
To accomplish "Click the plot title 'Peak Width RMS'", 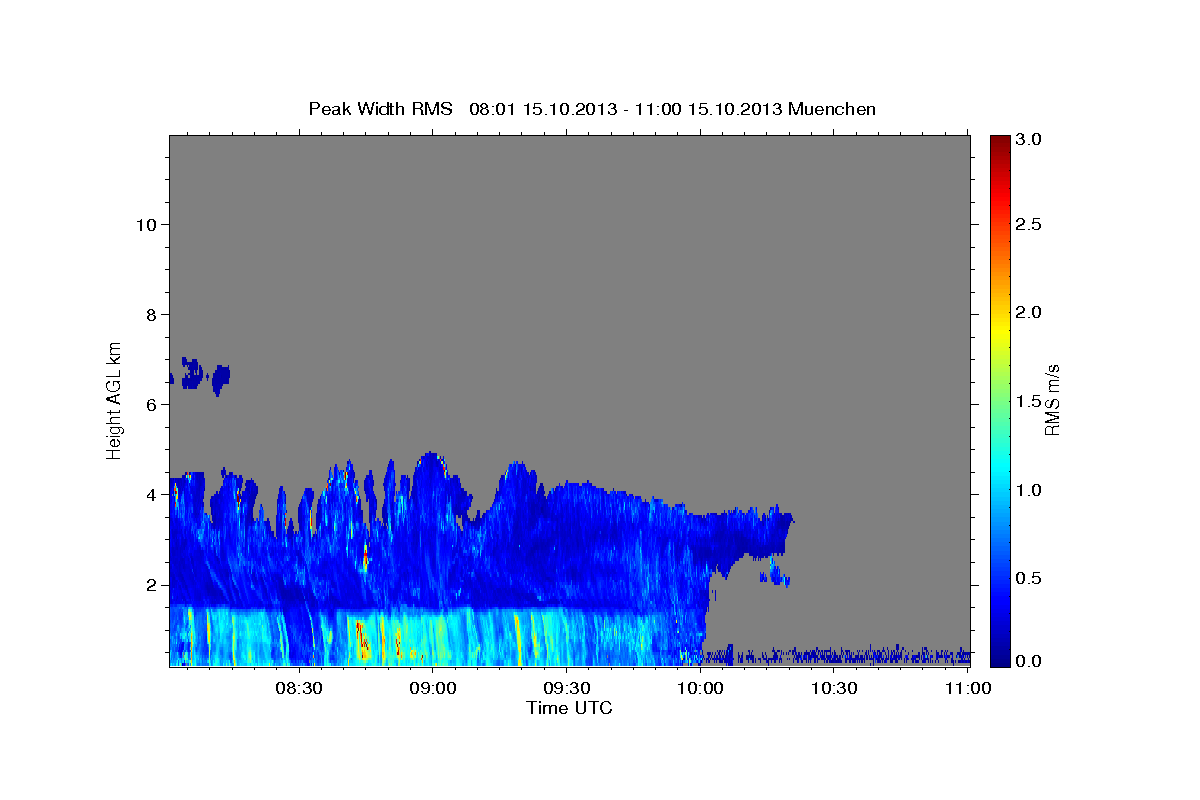I will (381, 109).
